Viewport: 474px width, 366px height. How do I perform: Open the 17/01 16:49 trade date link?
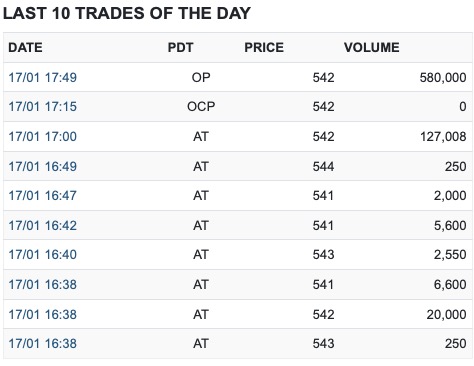pos(43,167)
